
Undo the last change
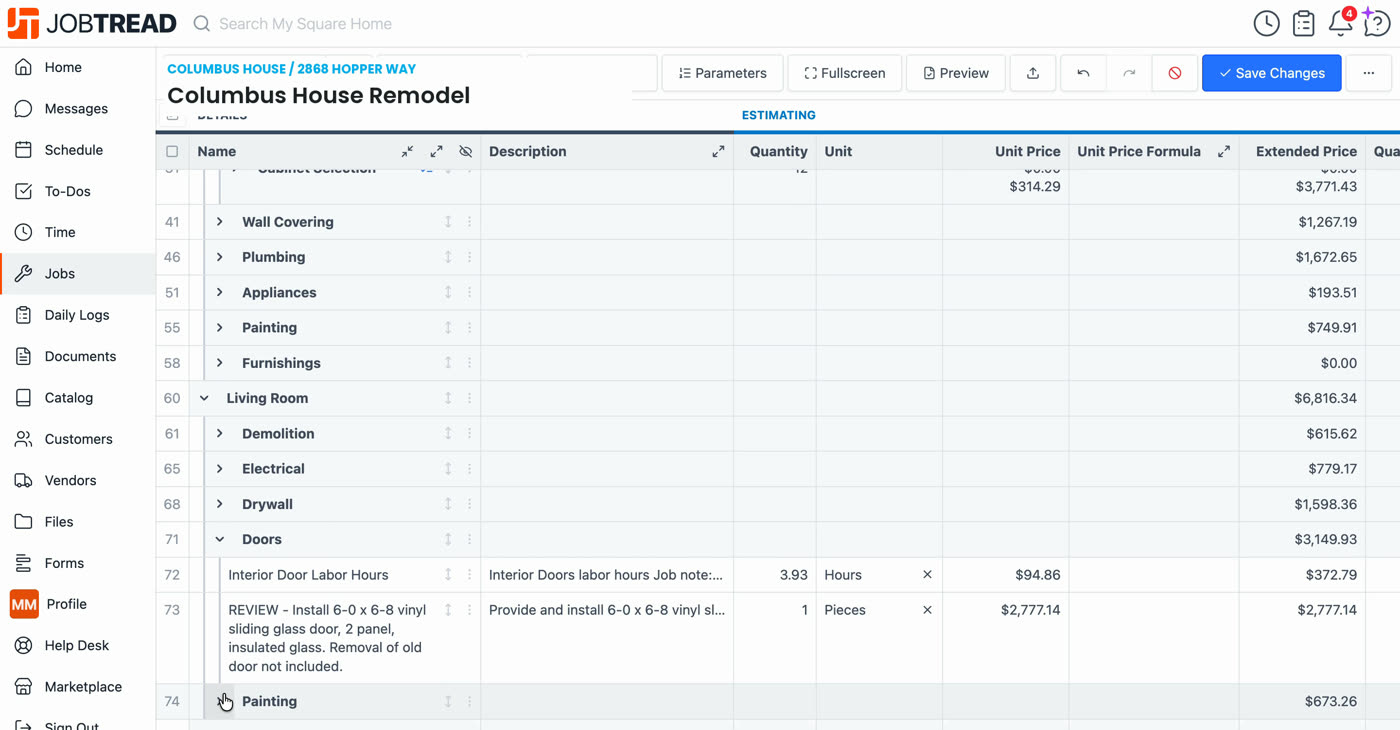(x=1083, y=73)
